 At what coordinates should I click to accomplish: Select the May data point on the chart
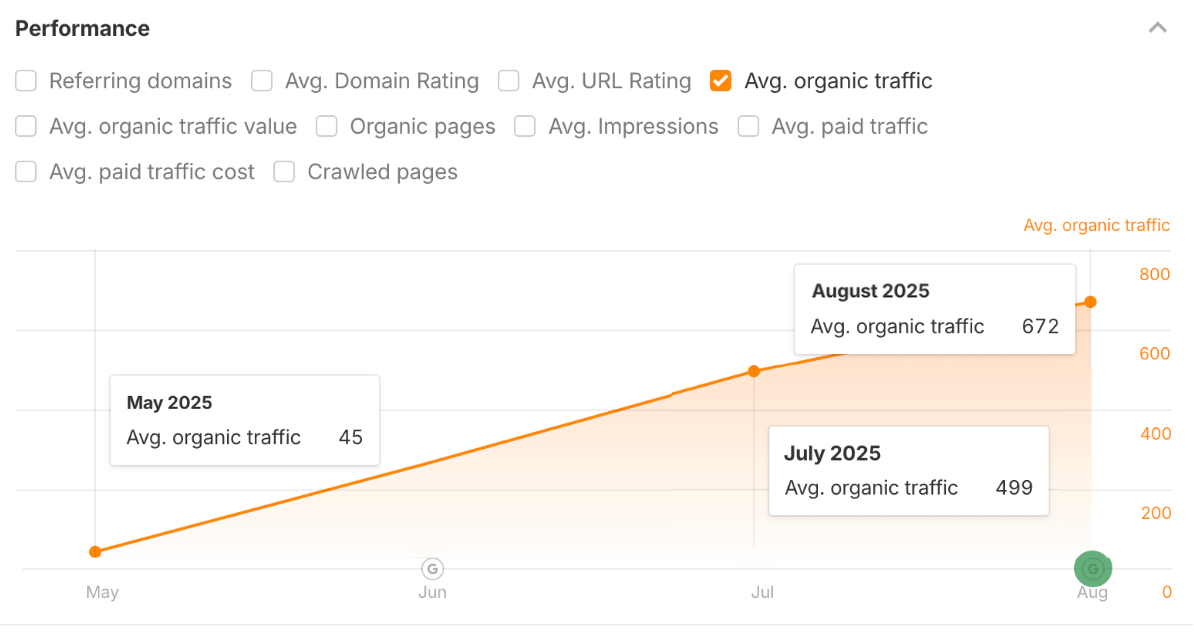[x=94, y=551]
